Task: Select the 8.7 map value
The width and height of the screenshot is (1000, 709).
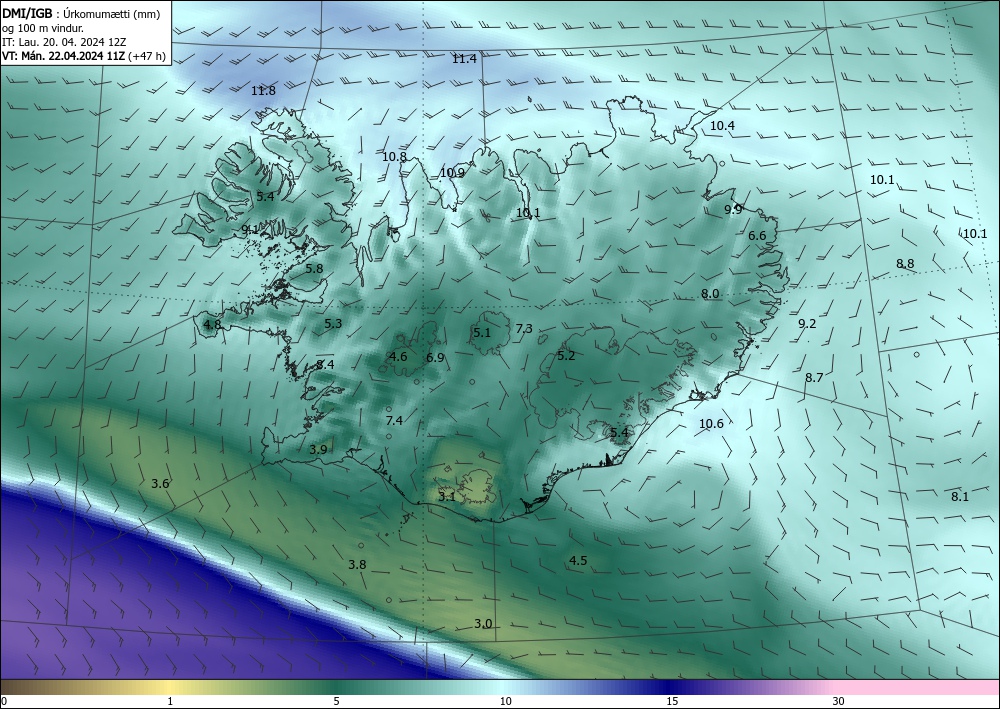Action: click(814, 377)
